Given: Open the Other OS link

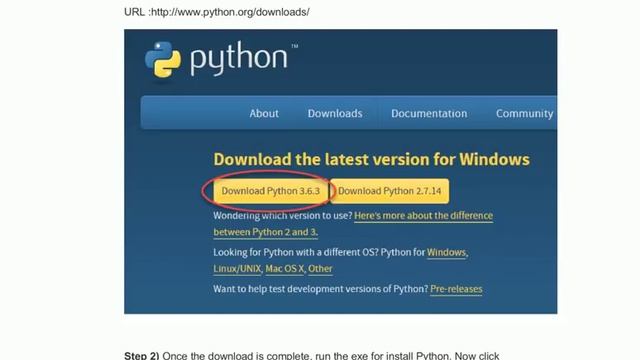Looking at the screenshot, I should click(320, 269).
